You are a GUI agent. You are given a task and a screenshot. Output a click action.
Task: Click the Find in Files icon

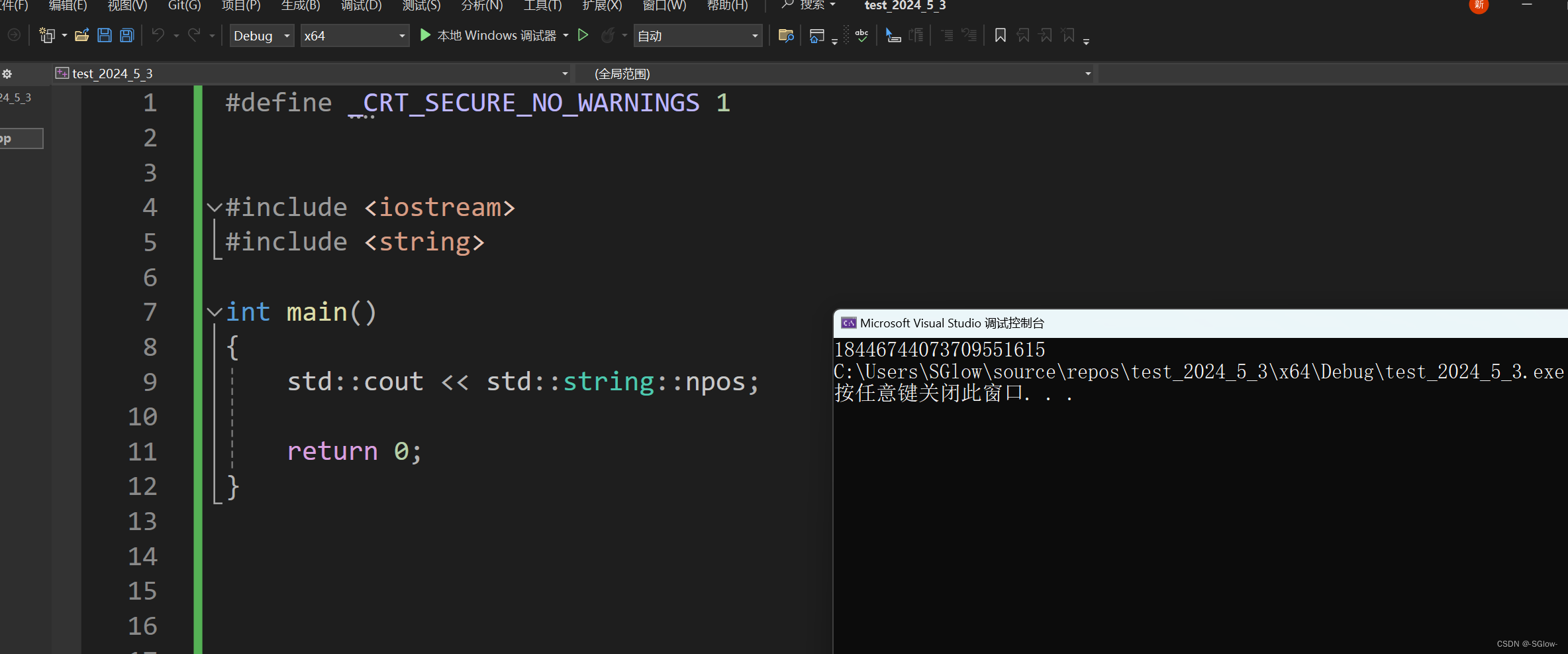click(x=785, y=35)
